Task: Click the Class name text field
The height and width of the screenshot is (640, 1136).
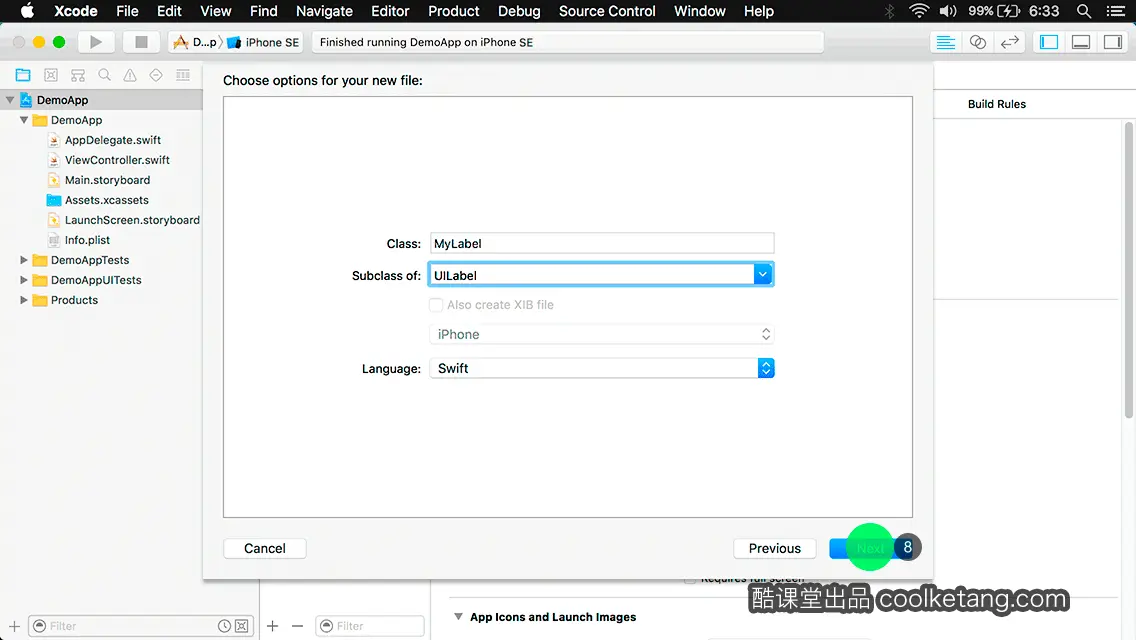Action: (x=602, y=243)
